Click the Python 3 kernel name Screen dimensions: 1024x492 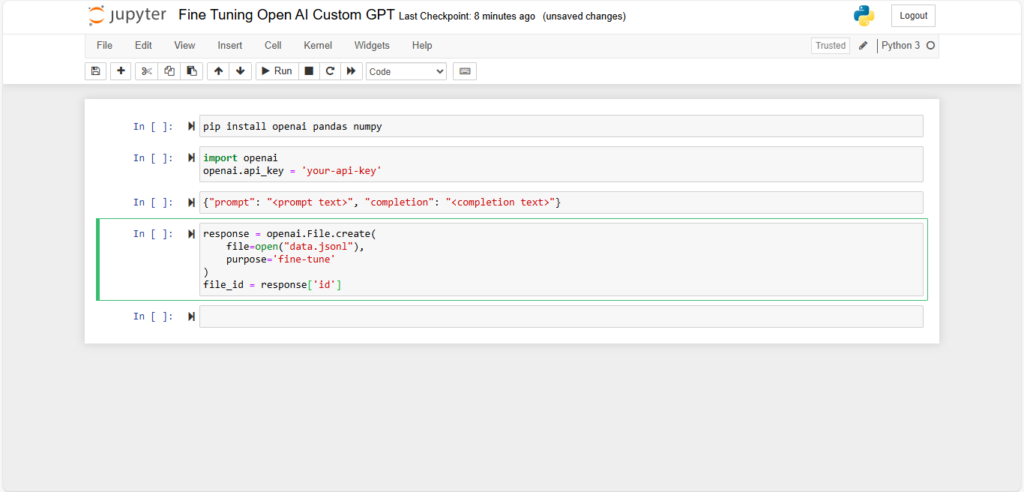click(901, 46)
